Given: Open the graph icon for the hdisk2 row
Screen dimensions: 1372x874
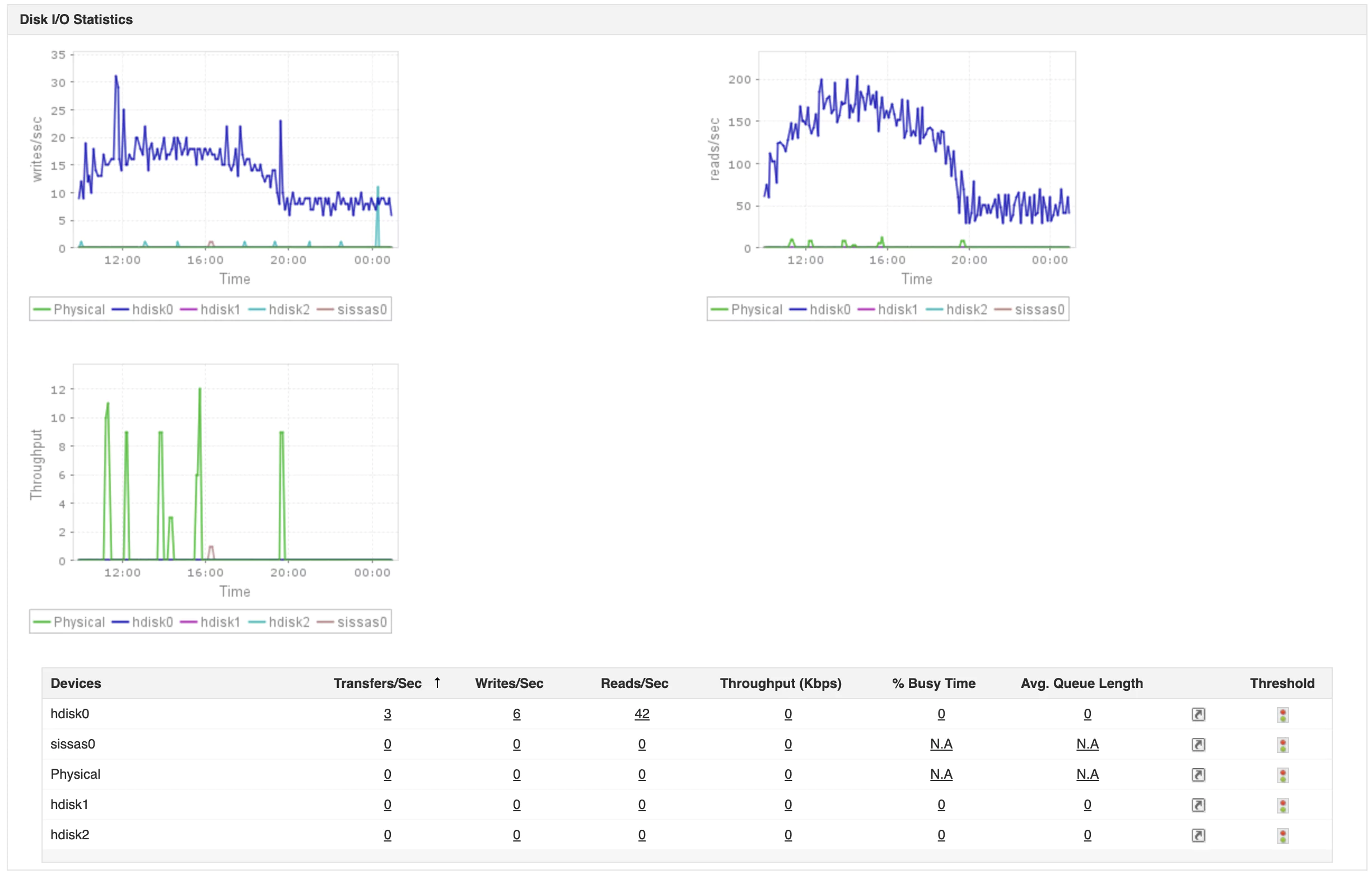Looking at the screenshot, I should click(1198, 835).
